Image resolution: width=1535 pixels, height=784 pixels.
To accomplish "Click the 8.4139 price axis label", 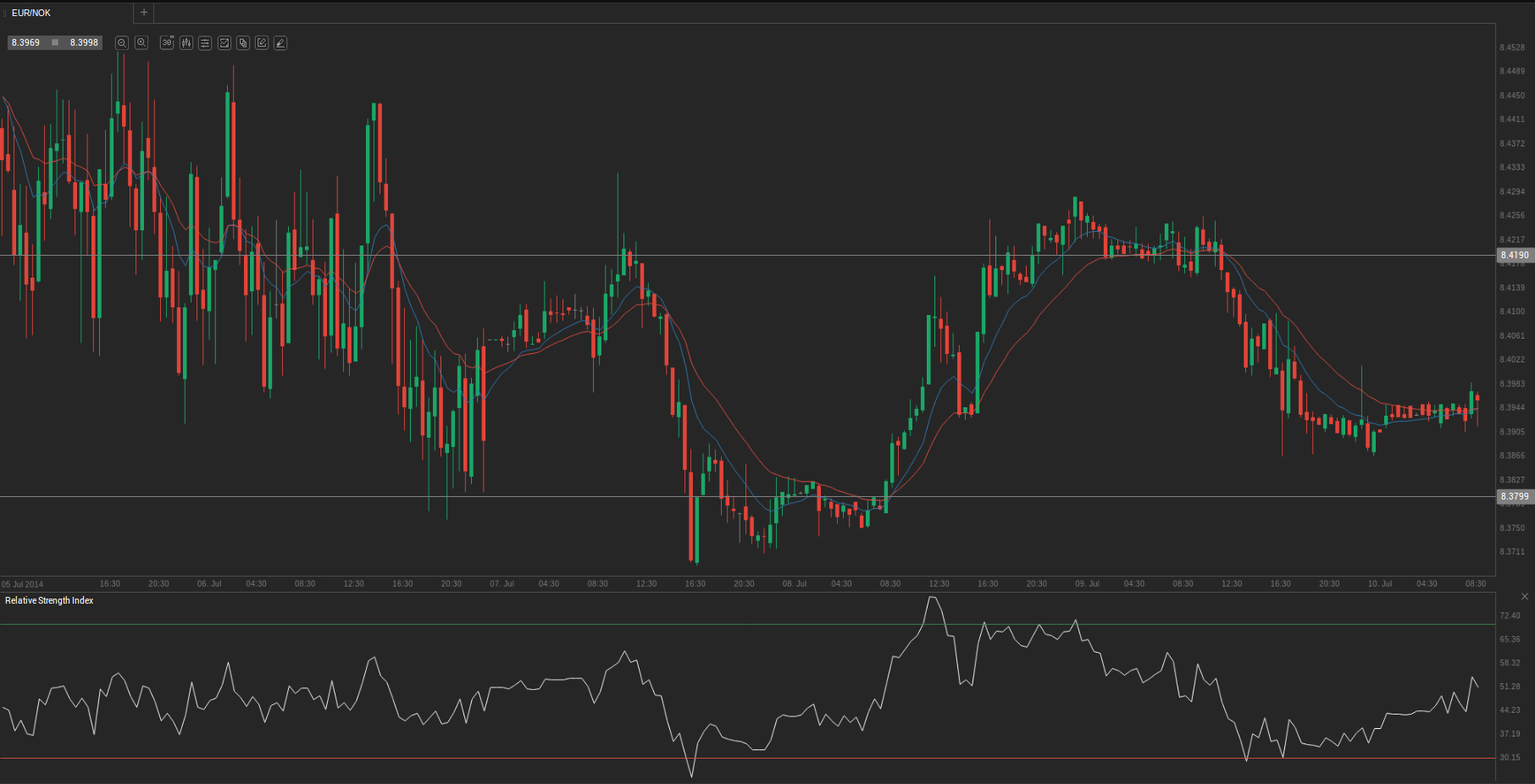I will coord(1512,288).
